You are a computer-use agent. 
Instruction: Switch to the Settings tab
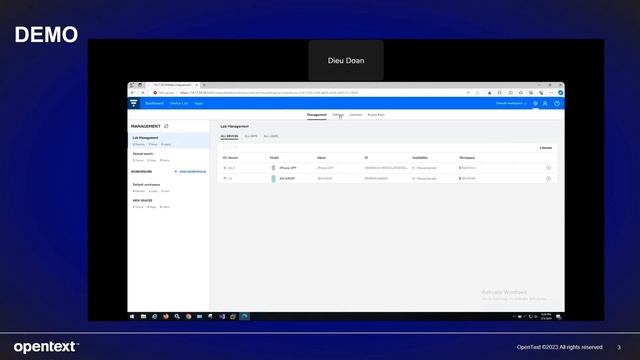(338, 115)
